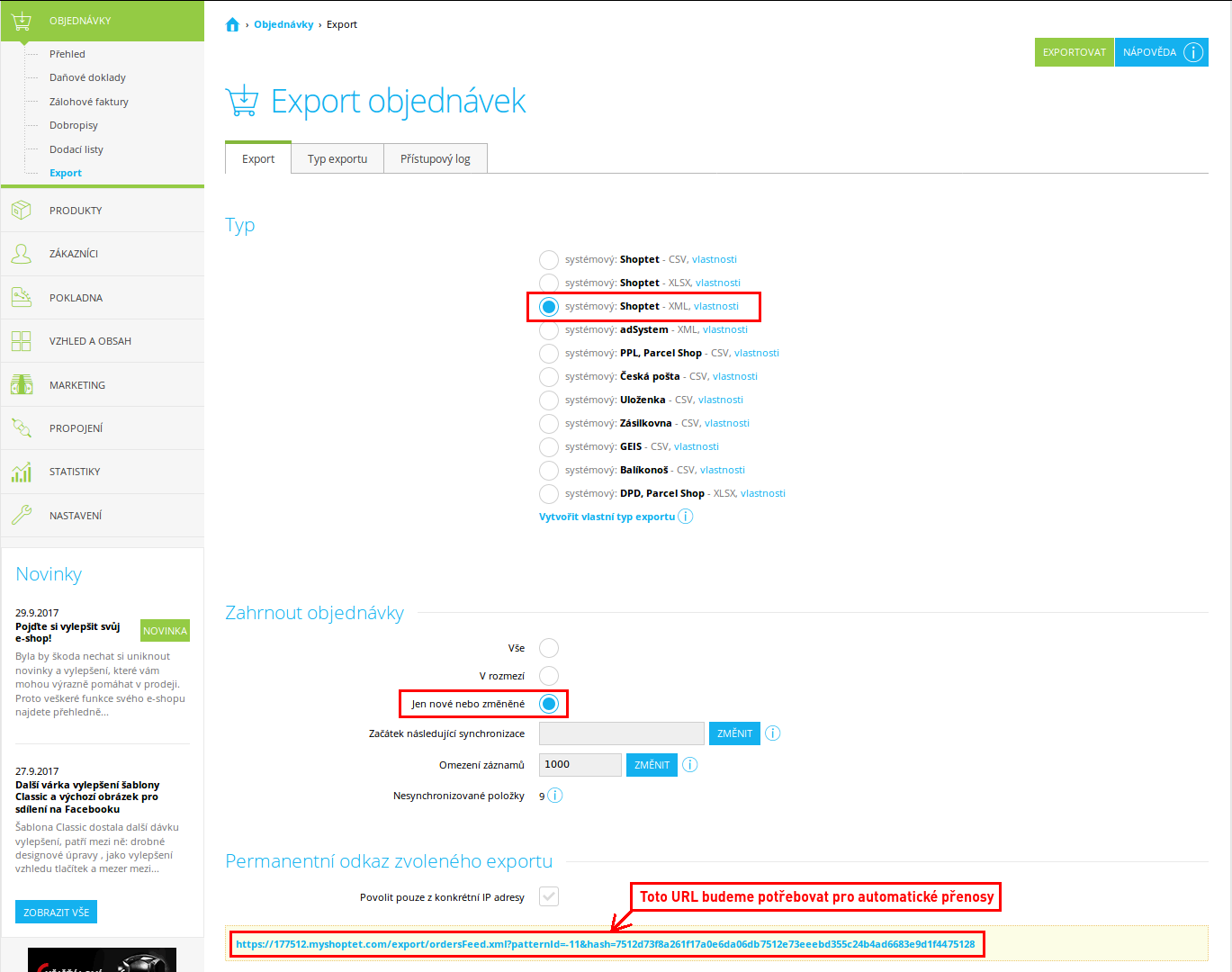This screenshot has height=972, width=1232.
Task: Click info icon beside Začátek následující synchronizace
Action: (x=772, y=733)
